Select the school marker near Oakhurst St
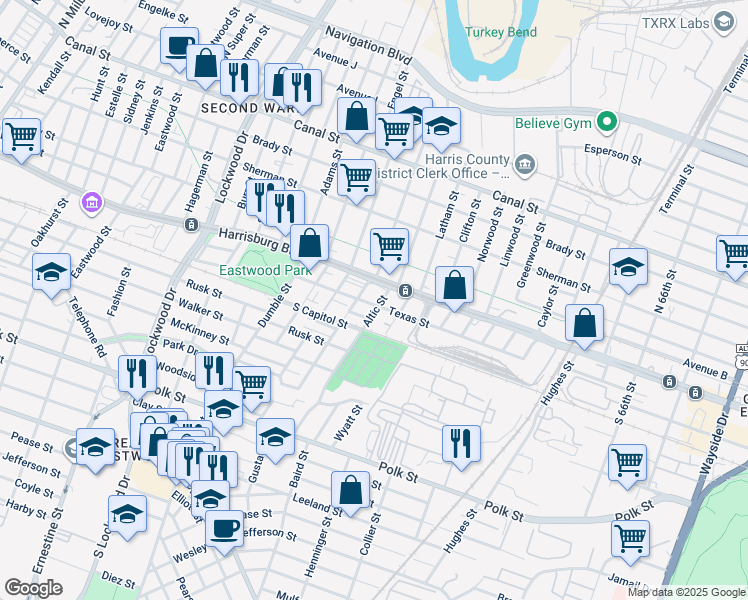Image resolution: width=748 pixels, height=600 pixels. point(52,274)
